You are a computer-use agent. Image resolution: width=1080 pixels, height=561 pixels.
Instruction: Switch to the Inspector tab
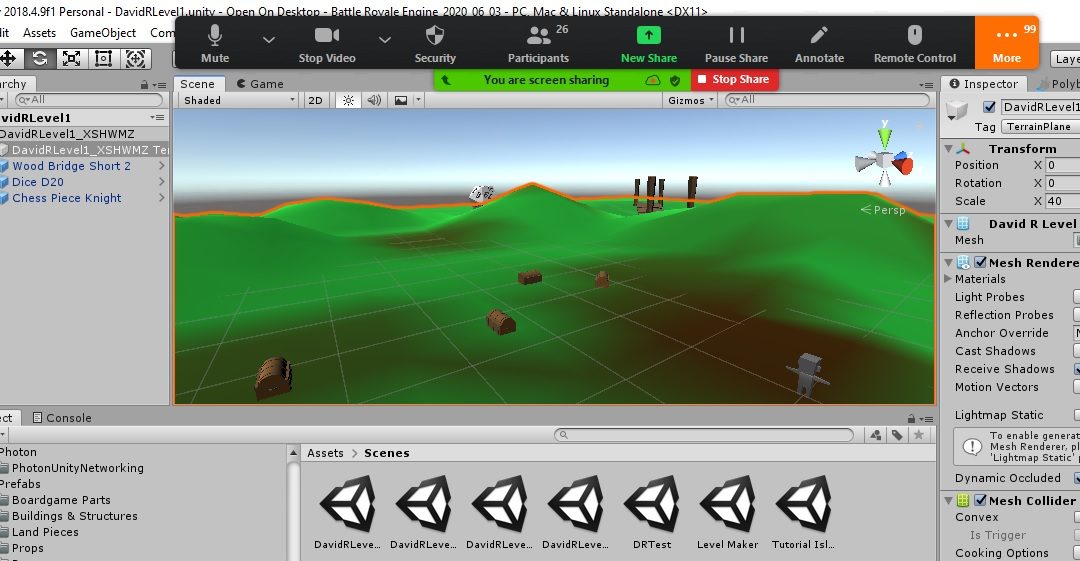coord(984,84)
